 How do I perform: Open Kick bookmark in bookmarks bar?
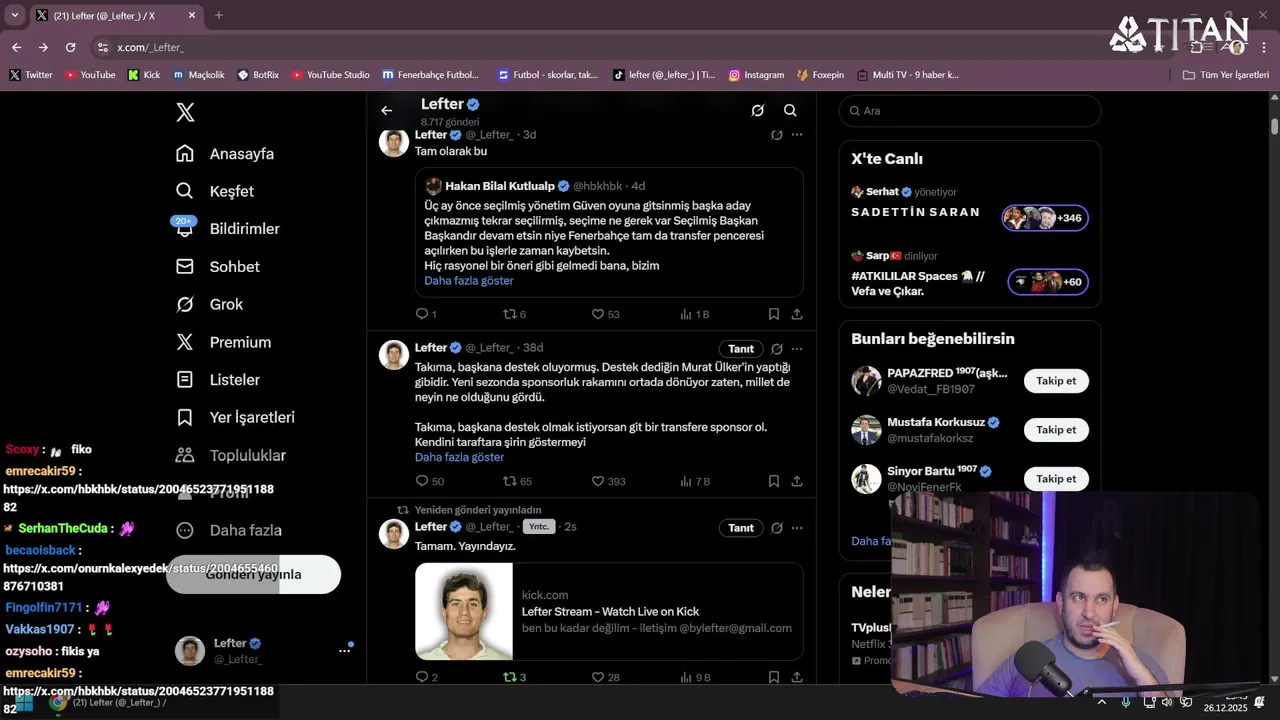click(x=144, y=75)
